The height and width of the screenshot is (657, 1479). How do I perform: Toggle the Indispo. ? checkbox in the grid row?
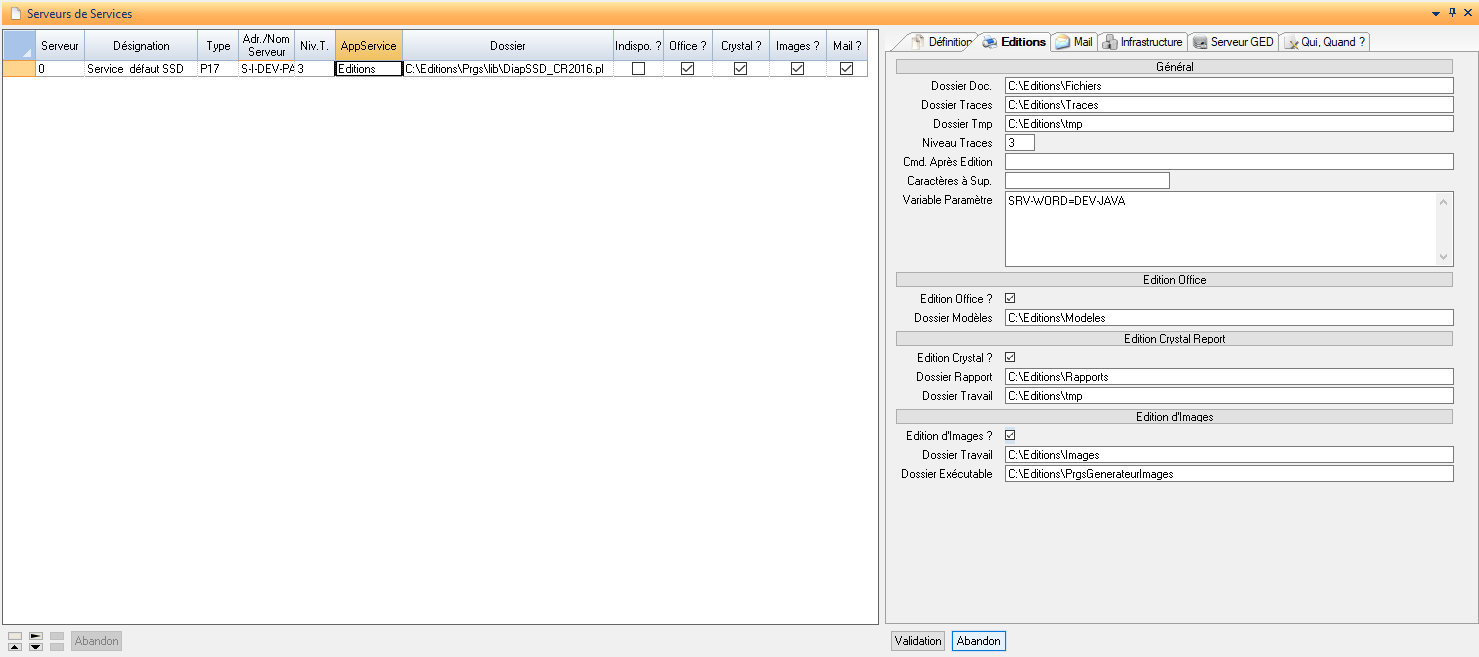(638, 69)
